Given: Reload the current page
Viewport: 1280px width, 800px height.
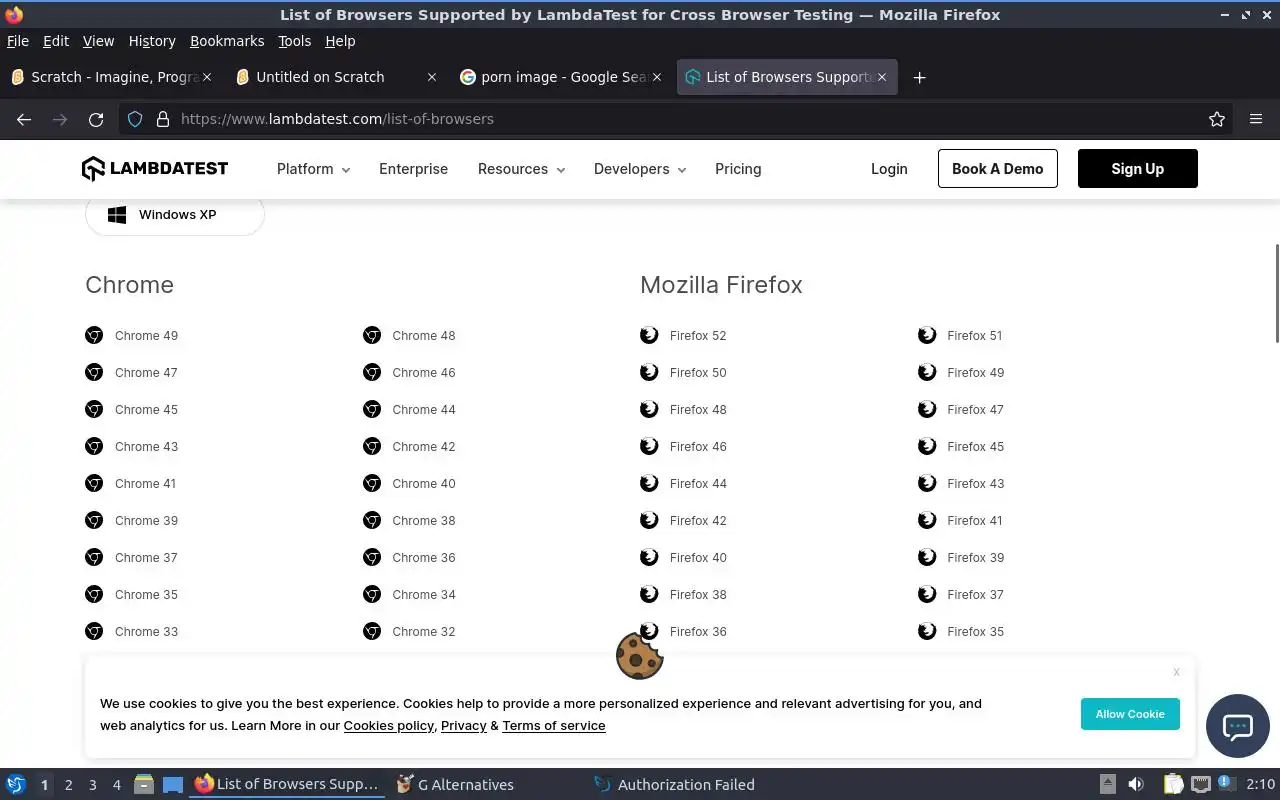Looking at the screenshot, I should 96,119.
